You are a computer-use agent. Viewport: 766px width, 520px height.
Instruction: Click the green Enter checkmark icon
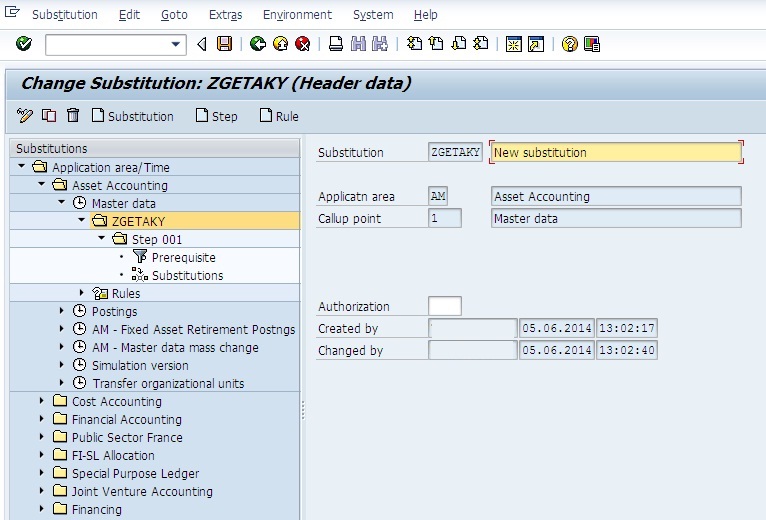24,44
